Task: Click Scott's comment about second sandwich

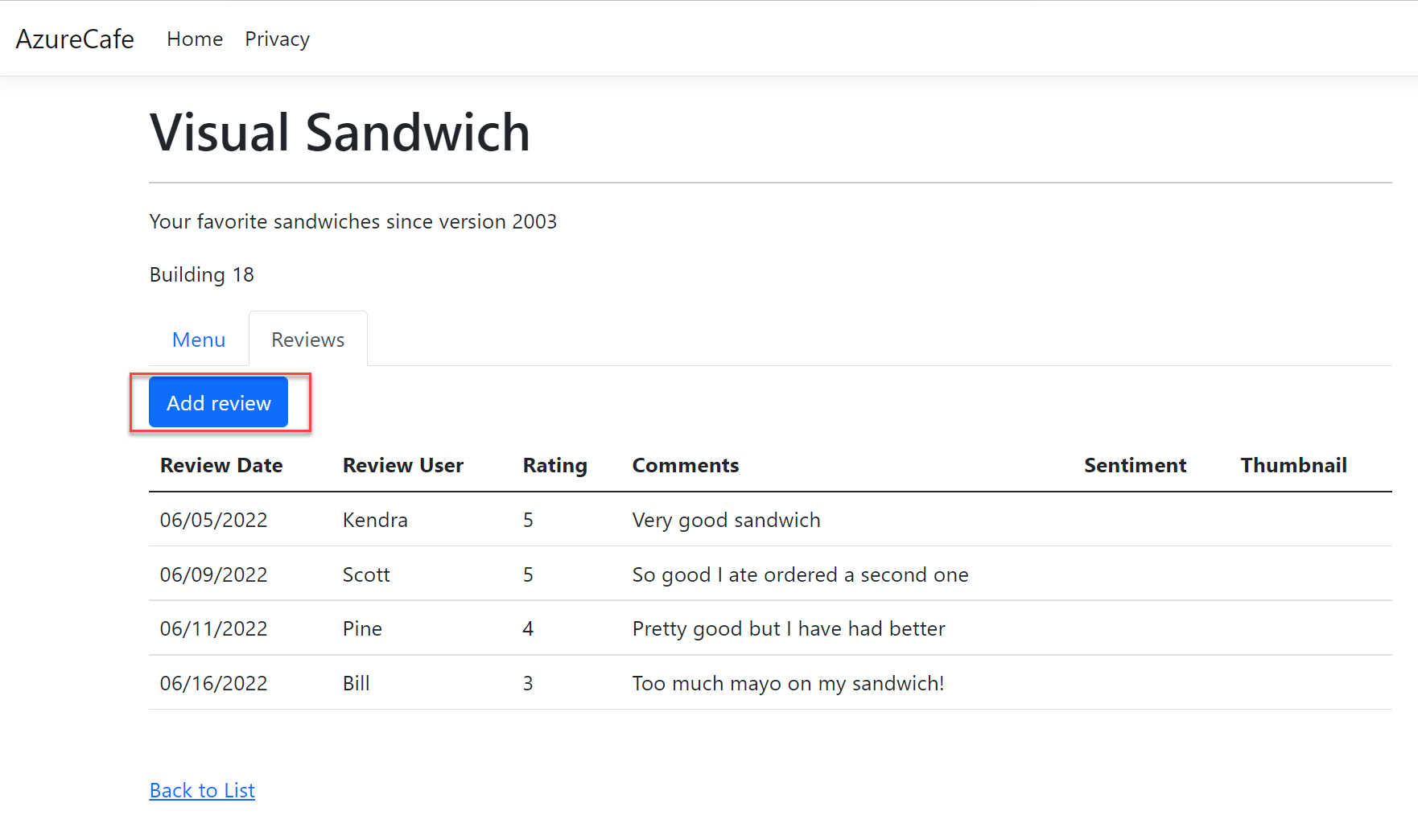Action: (x=800, y=574)
